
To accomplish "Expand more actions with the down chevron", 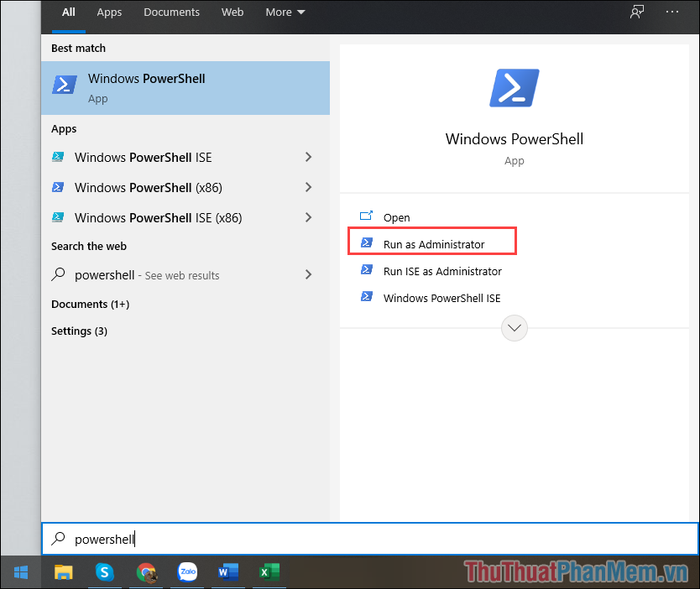I will click(x=514, y=328).
